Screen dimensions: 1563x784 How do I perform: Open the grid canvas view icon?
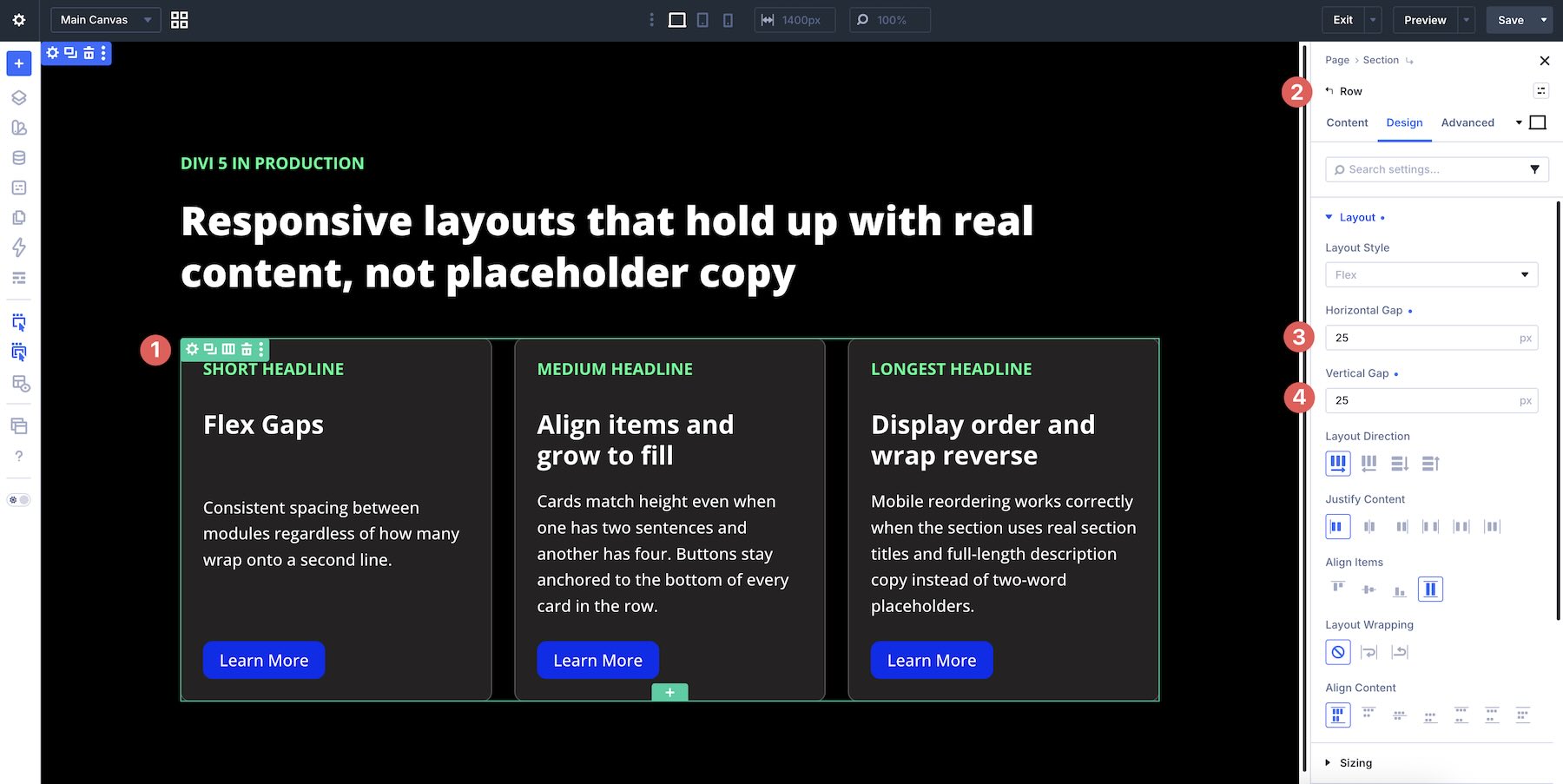[x=180, y=20]
